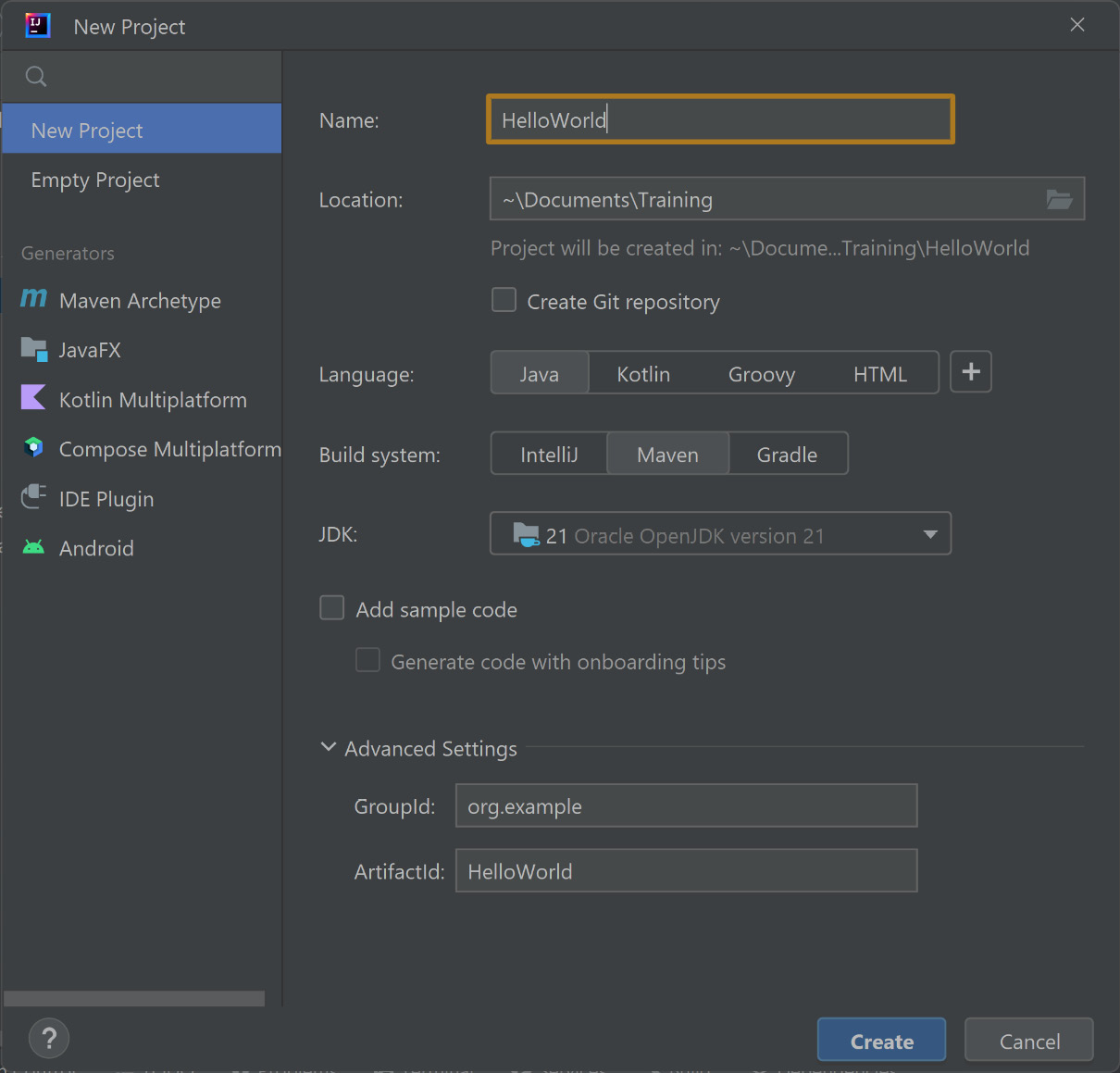Image resolution: width=1120 pixels, height=1073 pixels.
Task: Click the ArtifactId field
Action: [687, 870]
